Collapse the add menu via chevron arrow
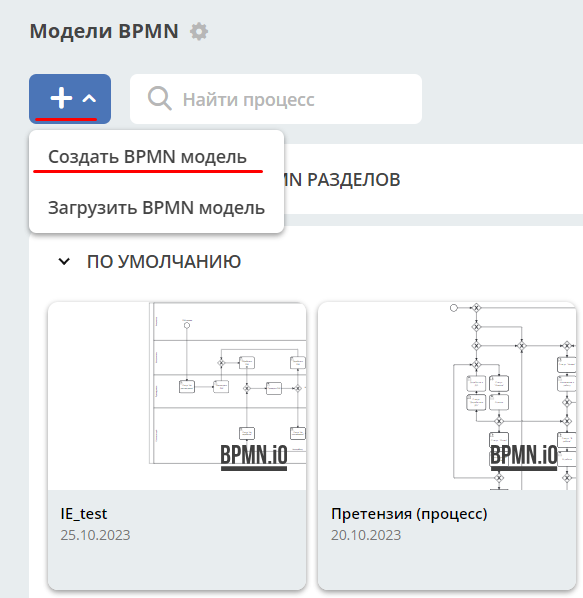Viewport: 583px width, 598px height. click(89, 99)
